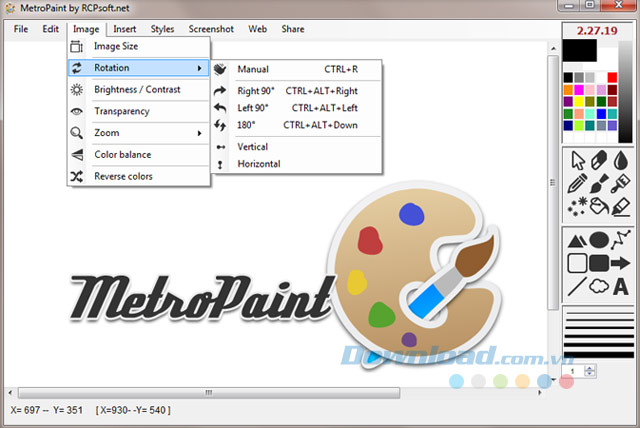Open the Edit menu
640x428 pixels.
(x=51, y=29)
